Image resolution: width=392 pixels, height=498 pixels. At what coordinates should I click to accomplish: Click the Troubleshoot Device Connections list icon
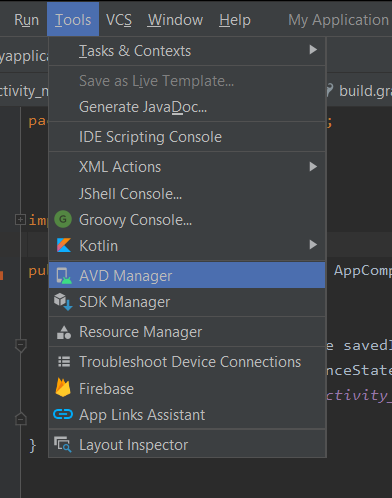(64, 362)
